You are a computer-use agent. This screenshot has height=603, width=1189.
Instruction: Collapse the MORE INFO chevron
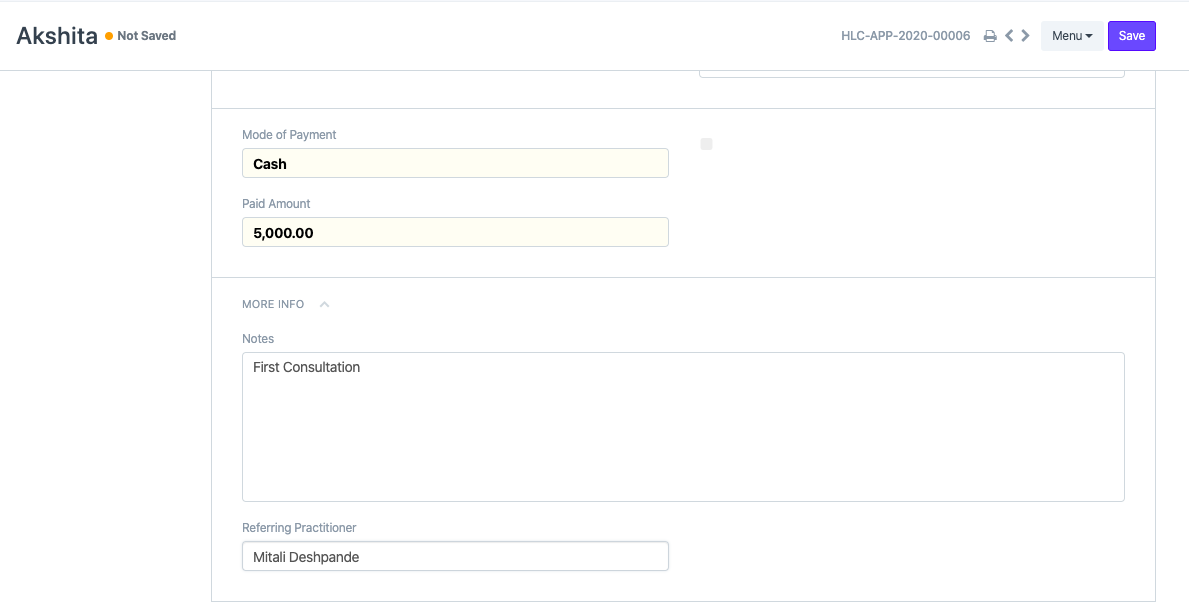[x=324, y=304]
